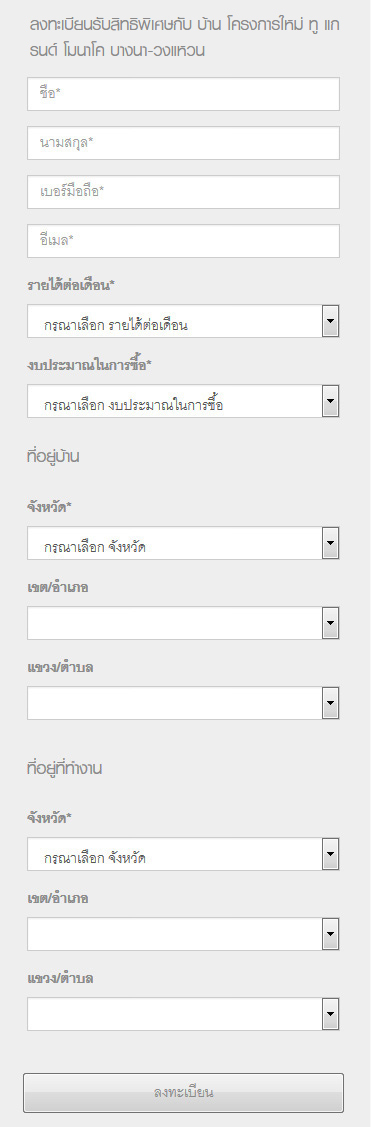Image resolution: width=371 pixels, height=1127 pixels.
Task: Click into the อีเมล email field
Action: click(x=183, y=241)
